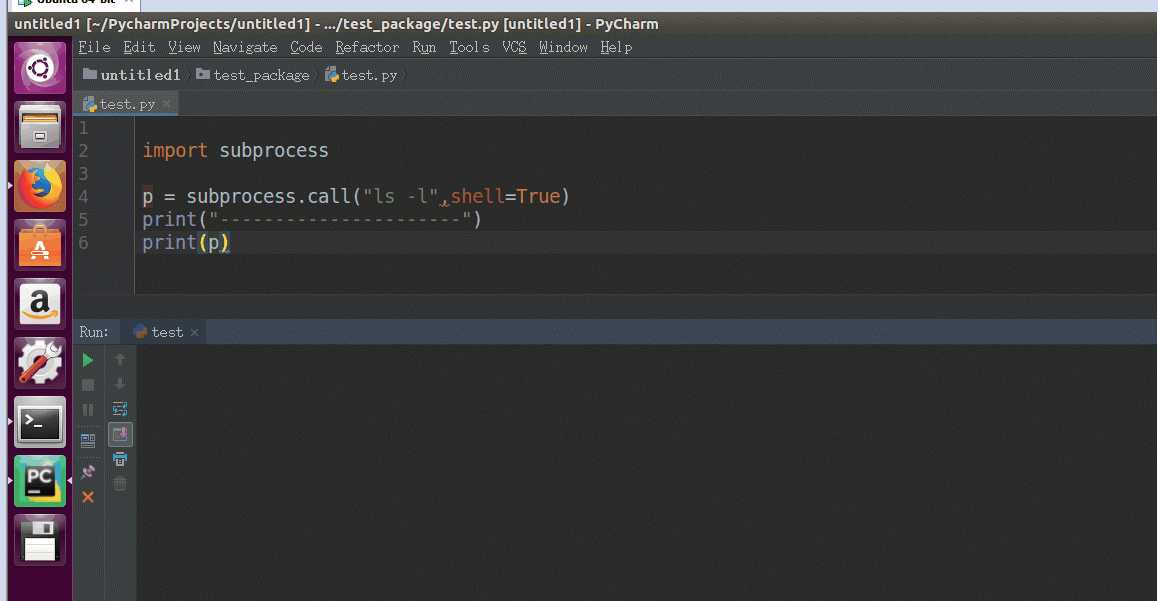Close the test run tab
Viewport: 1158px width, 601px height.
194,332
